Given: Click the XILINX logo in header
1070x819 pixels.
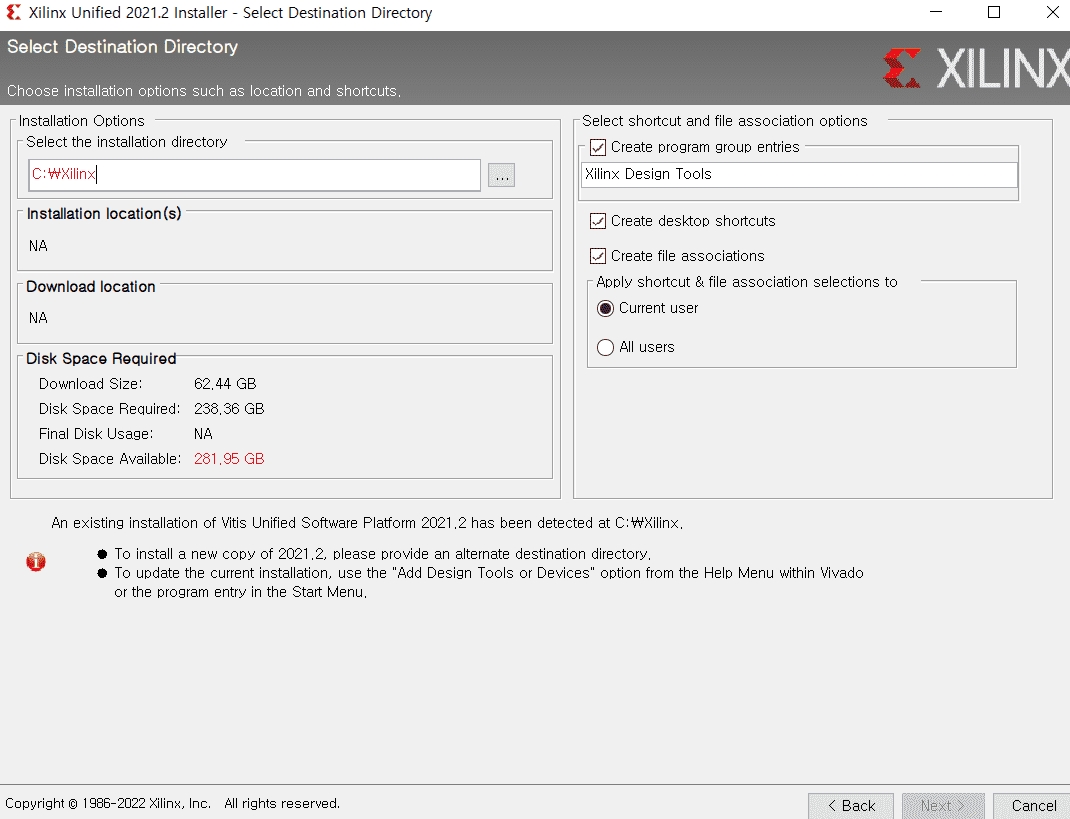Looking at the screenshot, I should pyautogui.click(x=976, y=68).
